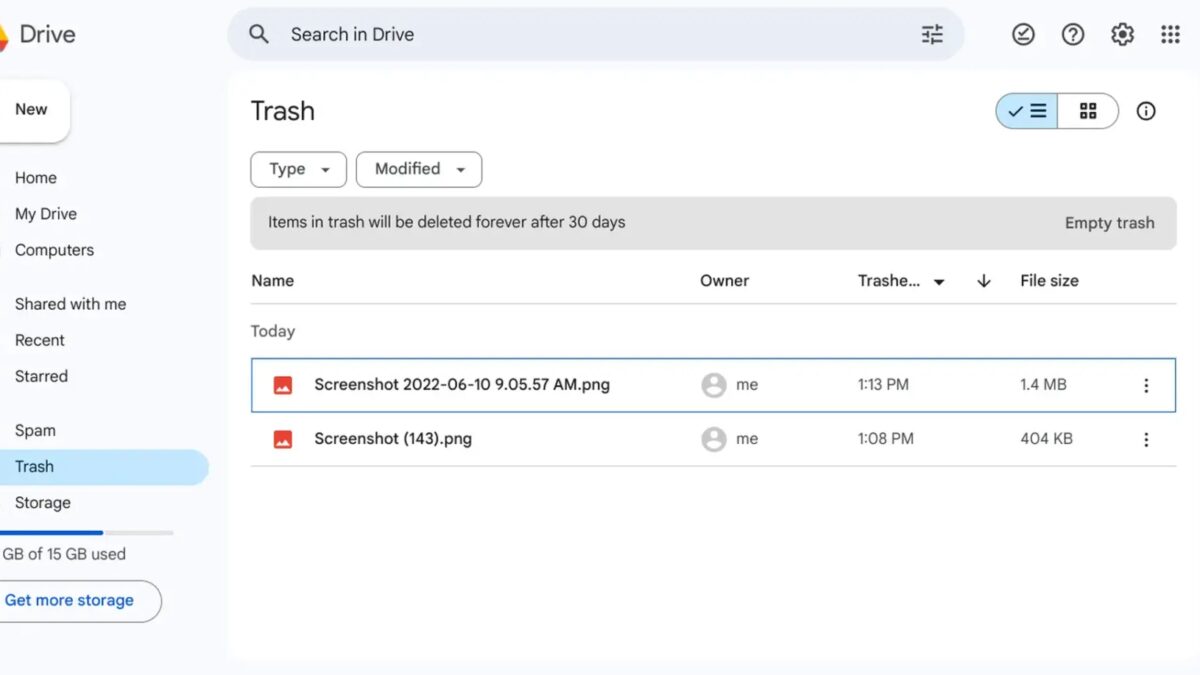Reverse sort direction with the arrow icon
Screen dimensions: 1200x675
[983, 281]
